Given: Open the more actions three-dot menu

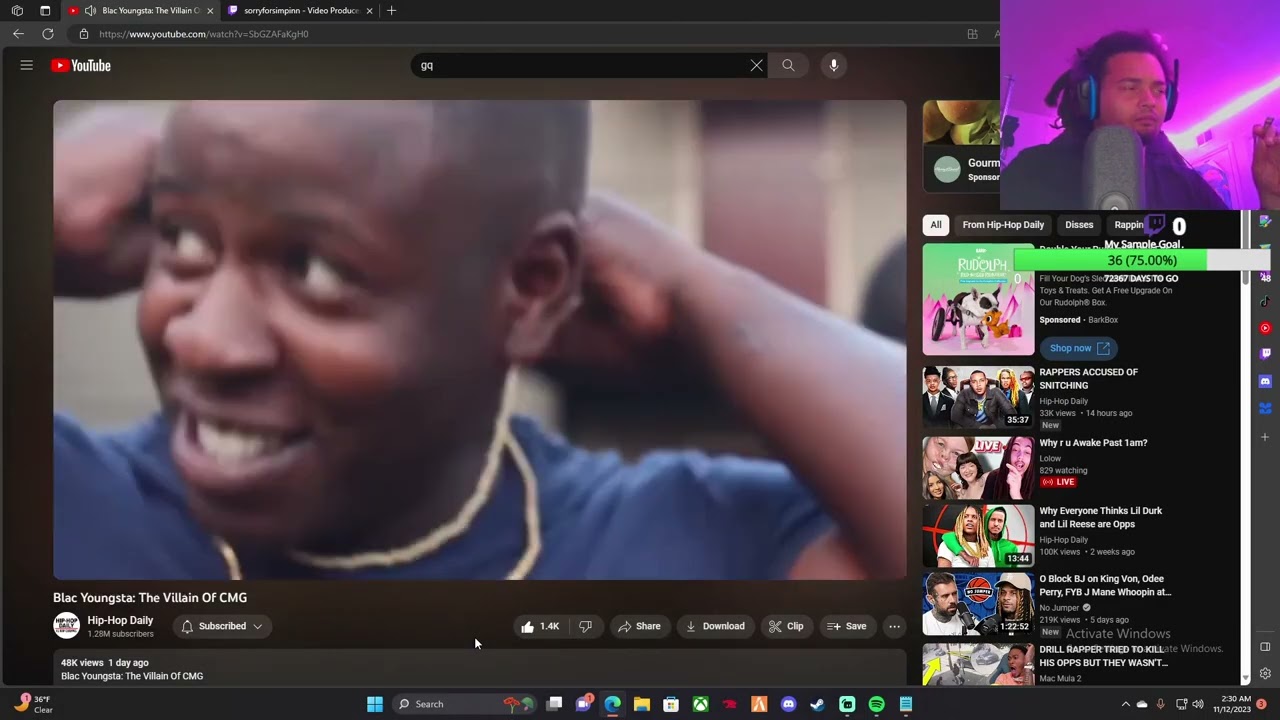Looking at the screenshot, I should click(x=894, y=626).
